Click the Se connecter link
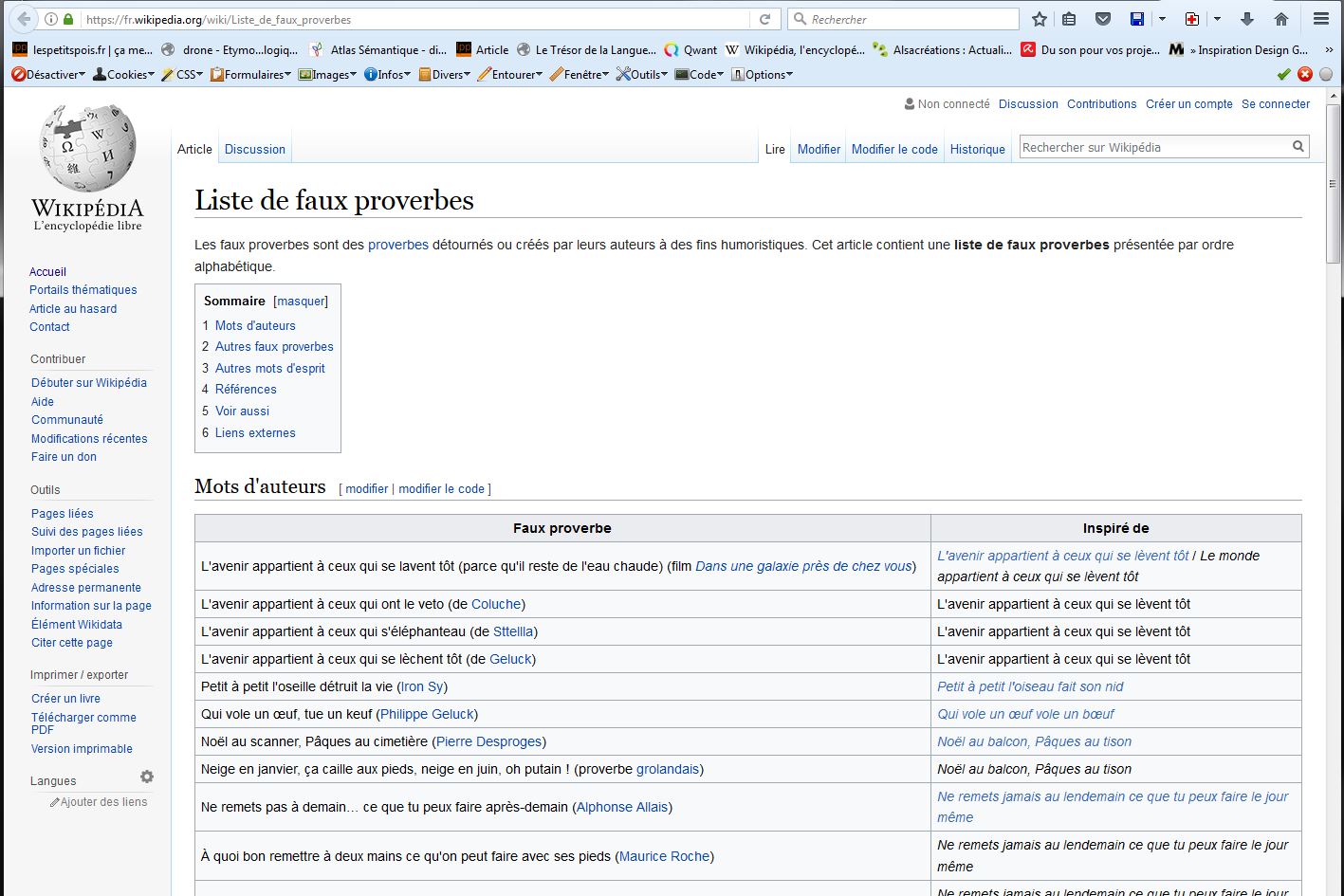The height and width of the screenshot is (896, 1344). (1276, 104)
